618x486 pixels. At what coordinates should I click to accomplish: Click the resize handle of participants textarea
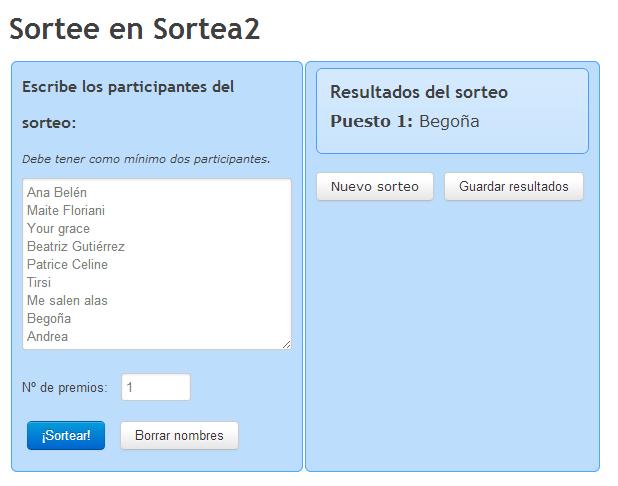click(x=287, y=344)
